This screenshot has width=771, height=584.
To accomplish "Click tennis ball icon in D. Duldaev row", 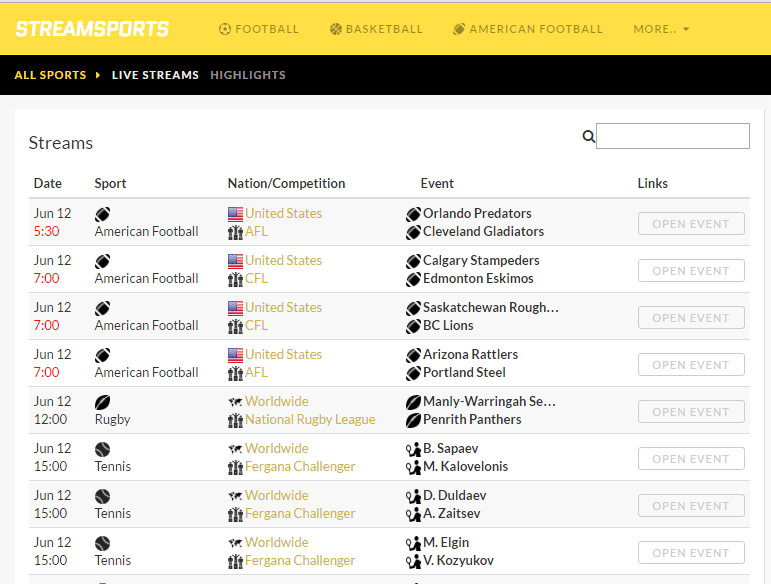I will tap(102, 496).
